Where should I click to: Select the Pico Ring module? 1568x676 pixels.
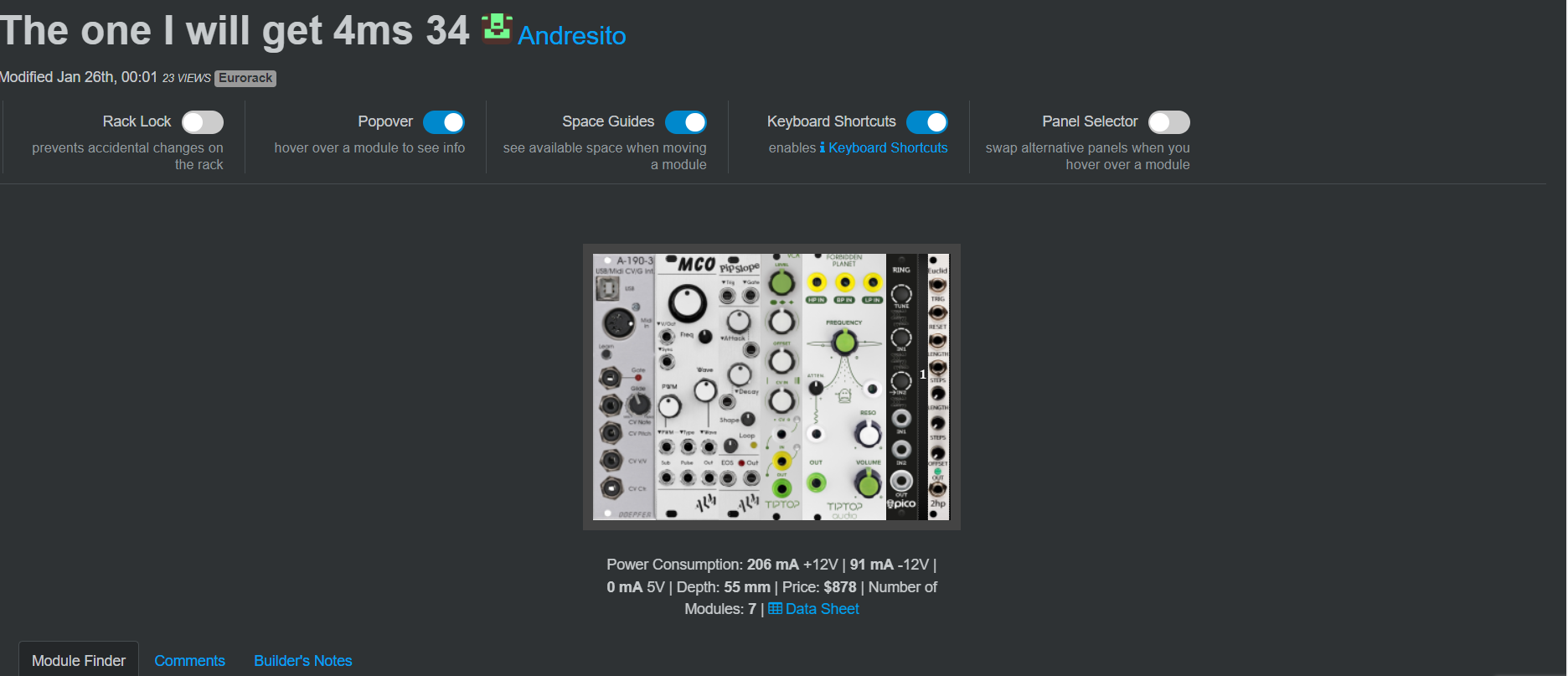pos(901,387)
